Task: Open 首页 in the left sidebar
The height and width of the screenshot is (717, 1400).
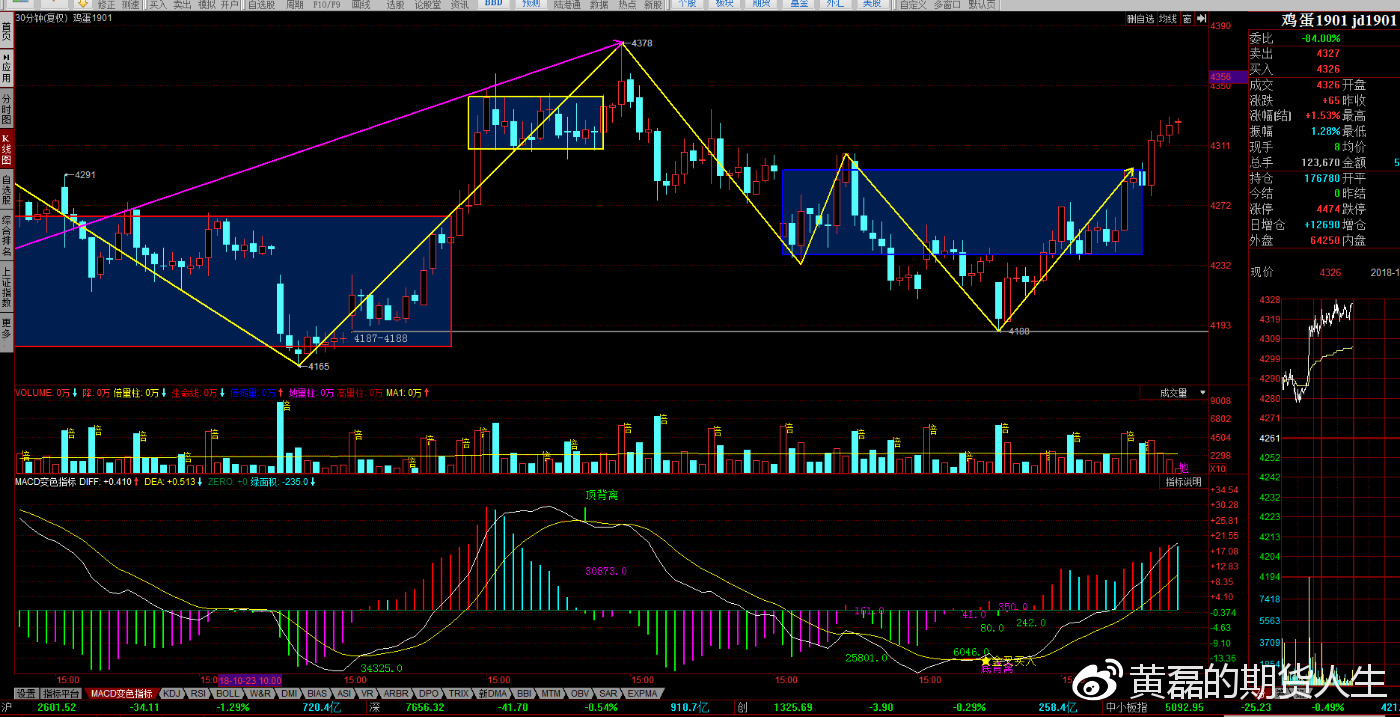Action: click(x=6, y=30)
